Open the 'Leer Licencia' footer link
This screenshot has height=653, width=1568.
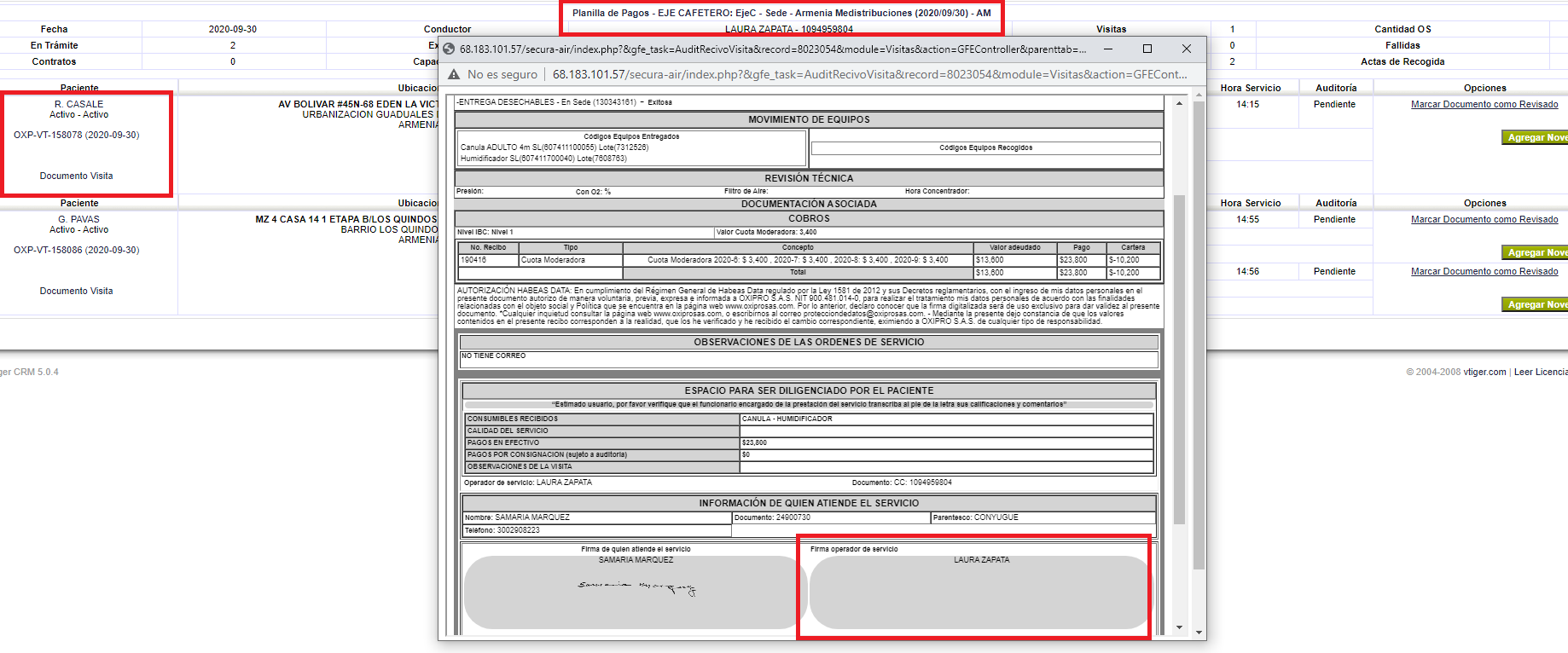click(x=1541, y=372)
